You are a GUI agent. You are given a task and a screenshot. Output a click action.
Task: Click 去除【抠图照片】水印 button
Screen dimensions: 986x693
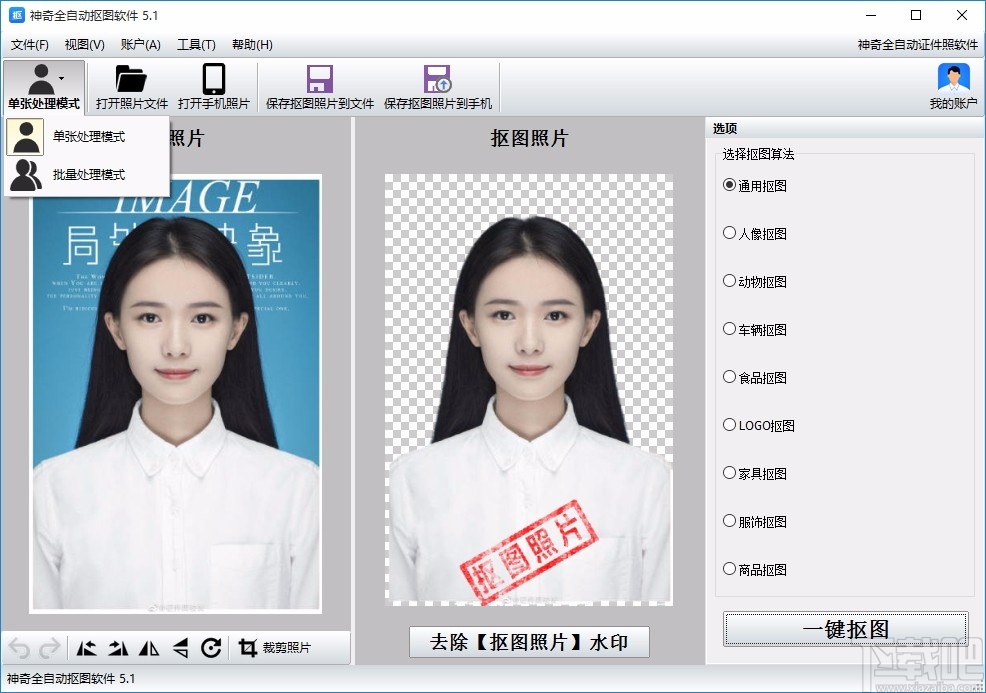(x=529, y=642)
